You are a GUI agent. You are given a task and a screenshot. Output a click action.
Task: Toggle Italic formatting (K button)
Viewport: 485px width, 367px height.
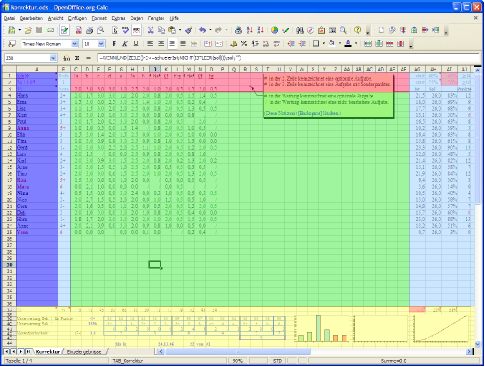click(125, 44)
